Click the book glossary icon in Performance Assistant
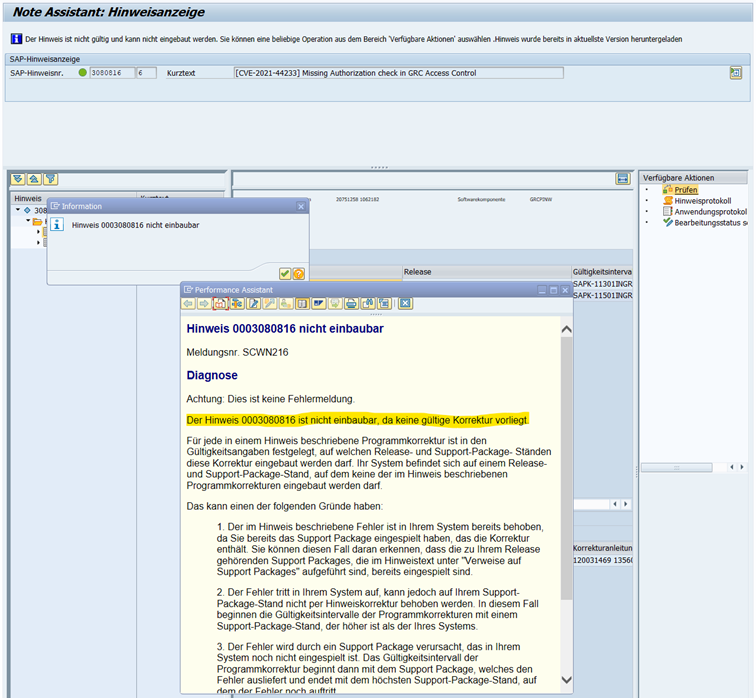This screenshot has width=756, height=698. 302,303
